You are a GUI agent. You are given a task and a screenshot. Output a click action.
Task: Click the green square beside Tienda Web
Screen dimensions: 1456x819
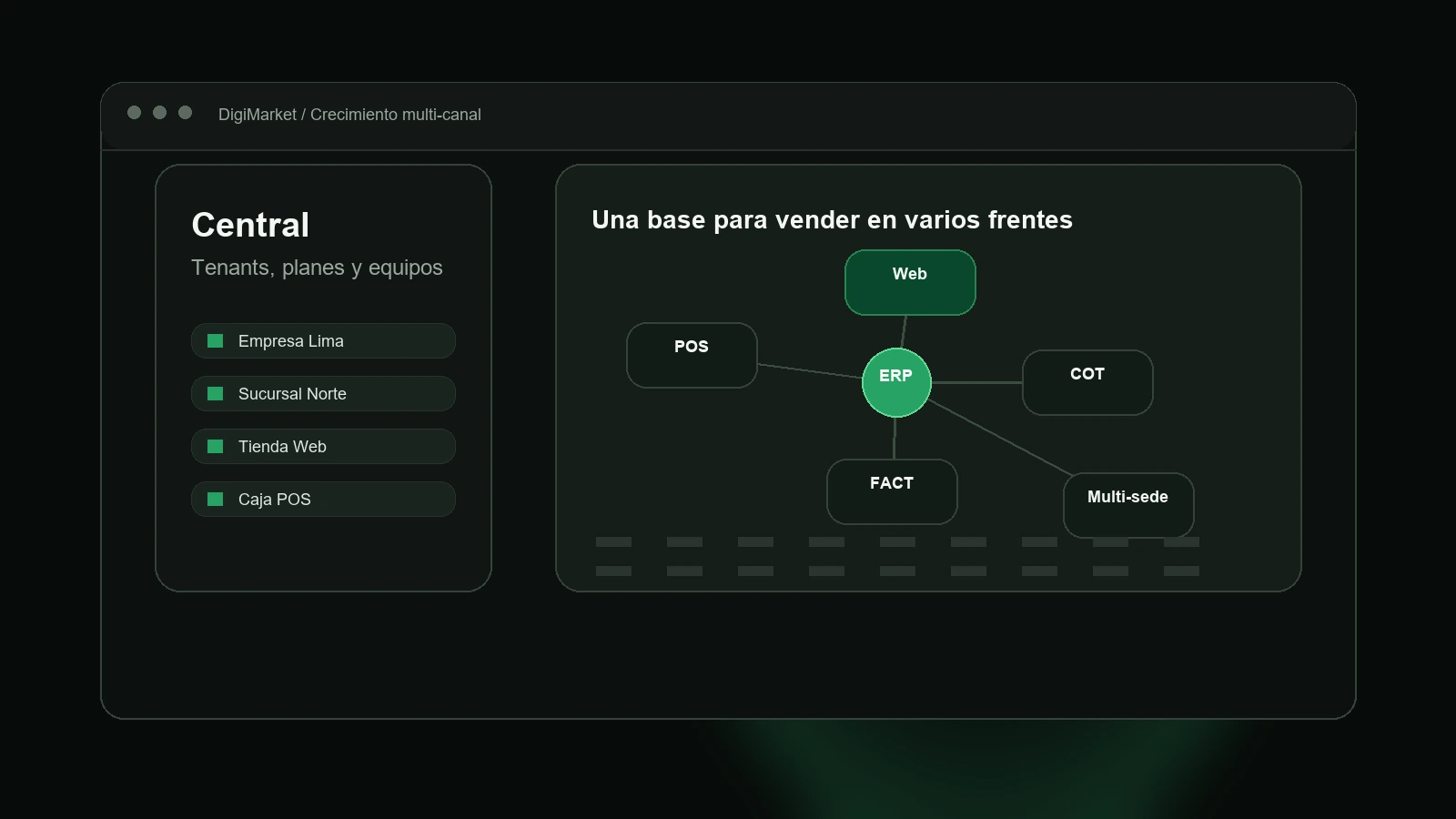click(x=216, y=447)
